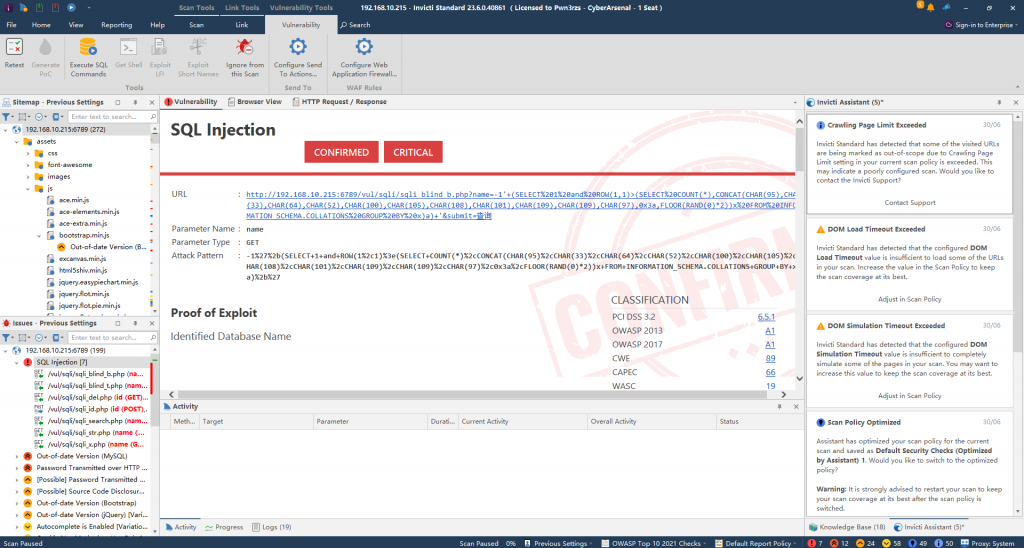The image size is (1024, 548).
Task: Switch to the Scan ribbon tab
Action: coord(197,25)
